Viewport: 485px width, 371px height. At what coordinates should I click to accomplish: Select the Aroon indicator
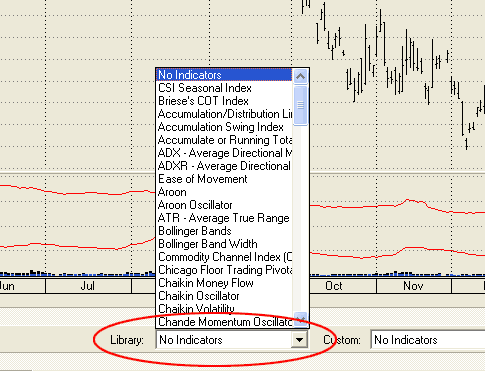pos(224,192)
